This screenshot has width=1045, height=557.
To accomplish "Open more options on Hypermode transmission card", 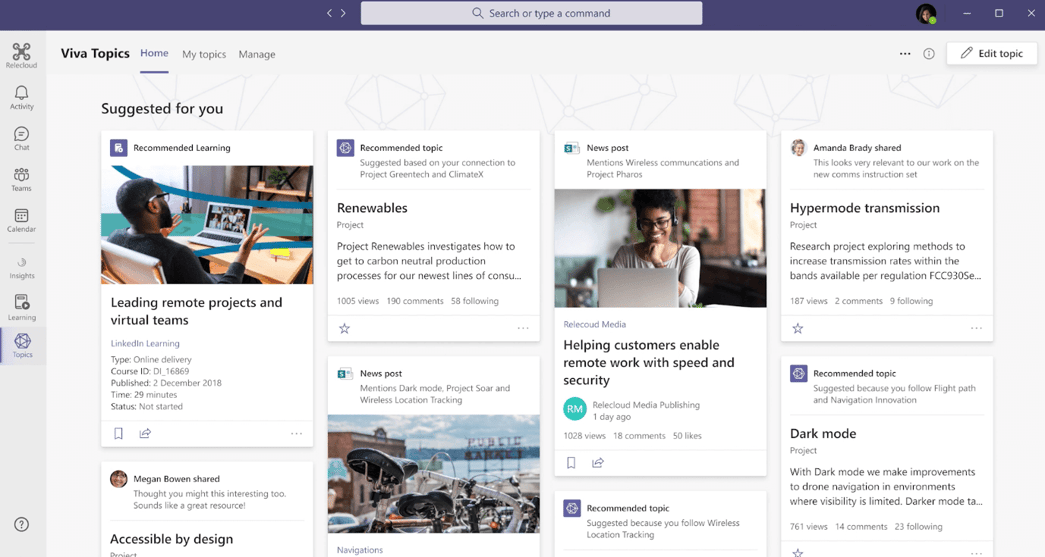I will (976, 328).
